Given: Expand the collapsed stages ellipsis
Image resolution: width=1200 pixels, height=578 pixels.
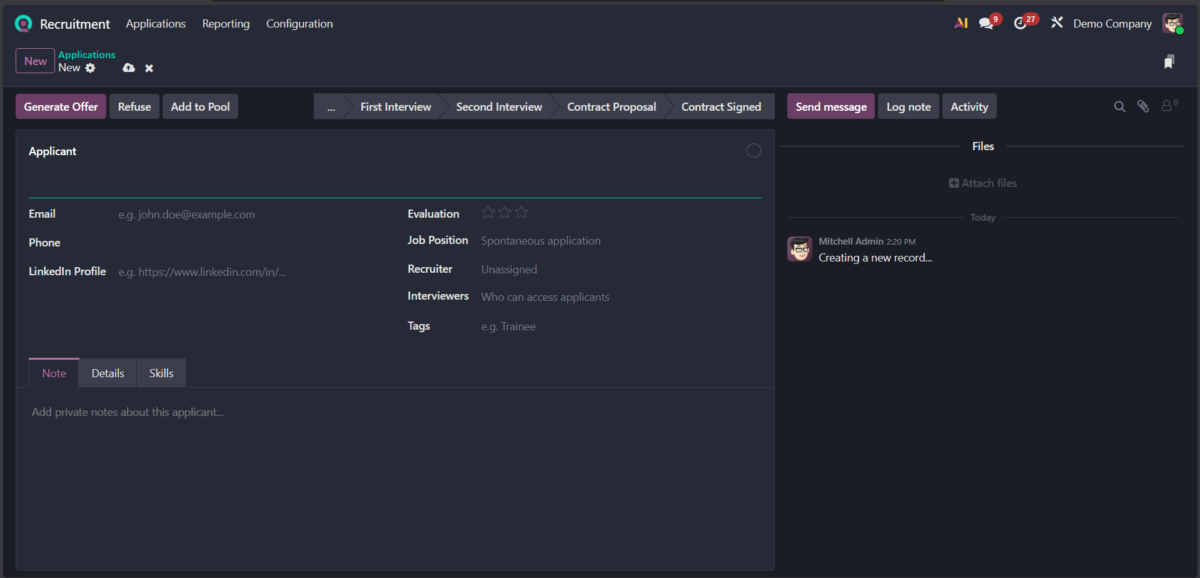Looking at the screenshot, I should click(x=330, y=107).
